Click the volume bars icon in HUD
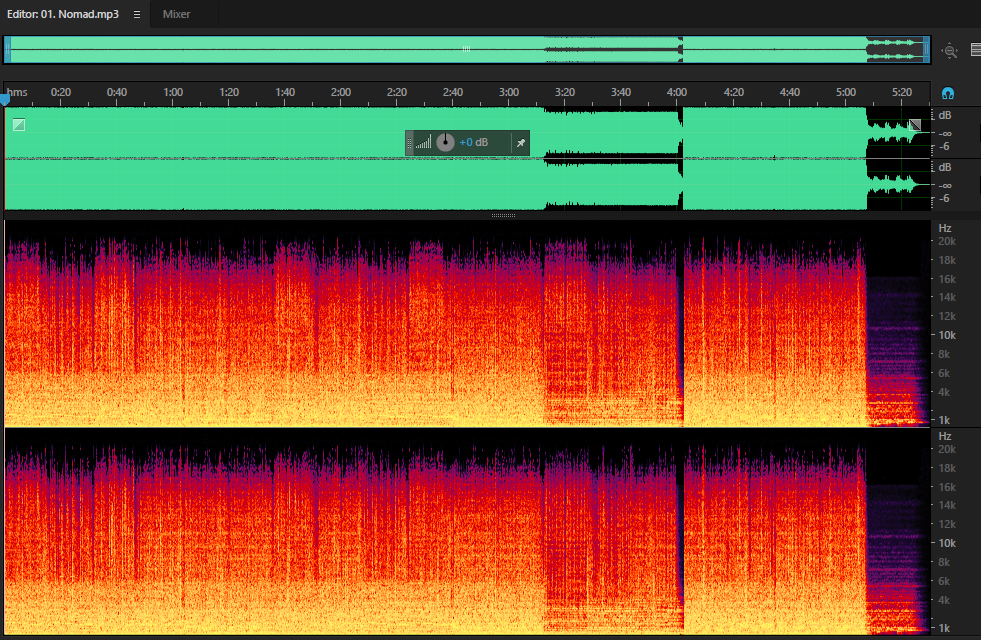This screenshot has width=981, height=640. coord(424,143)
